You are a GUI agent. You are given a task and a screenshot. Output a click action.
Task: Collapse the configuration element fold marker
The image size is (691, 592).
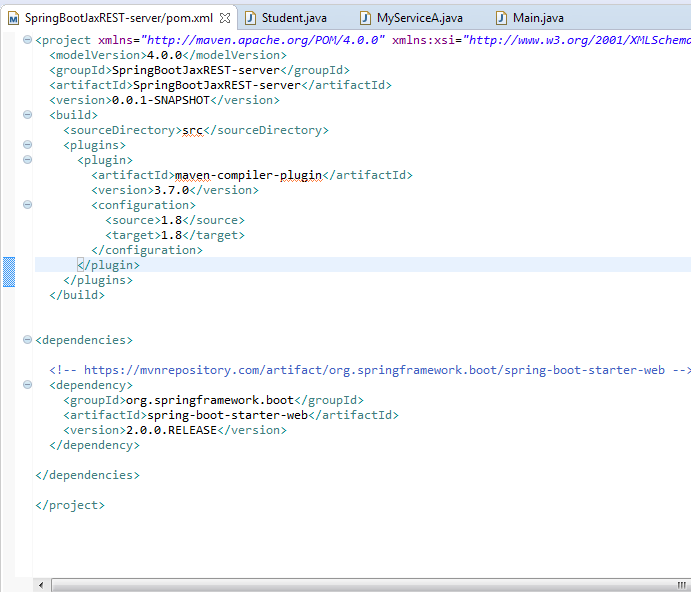(x=27, y=205)
